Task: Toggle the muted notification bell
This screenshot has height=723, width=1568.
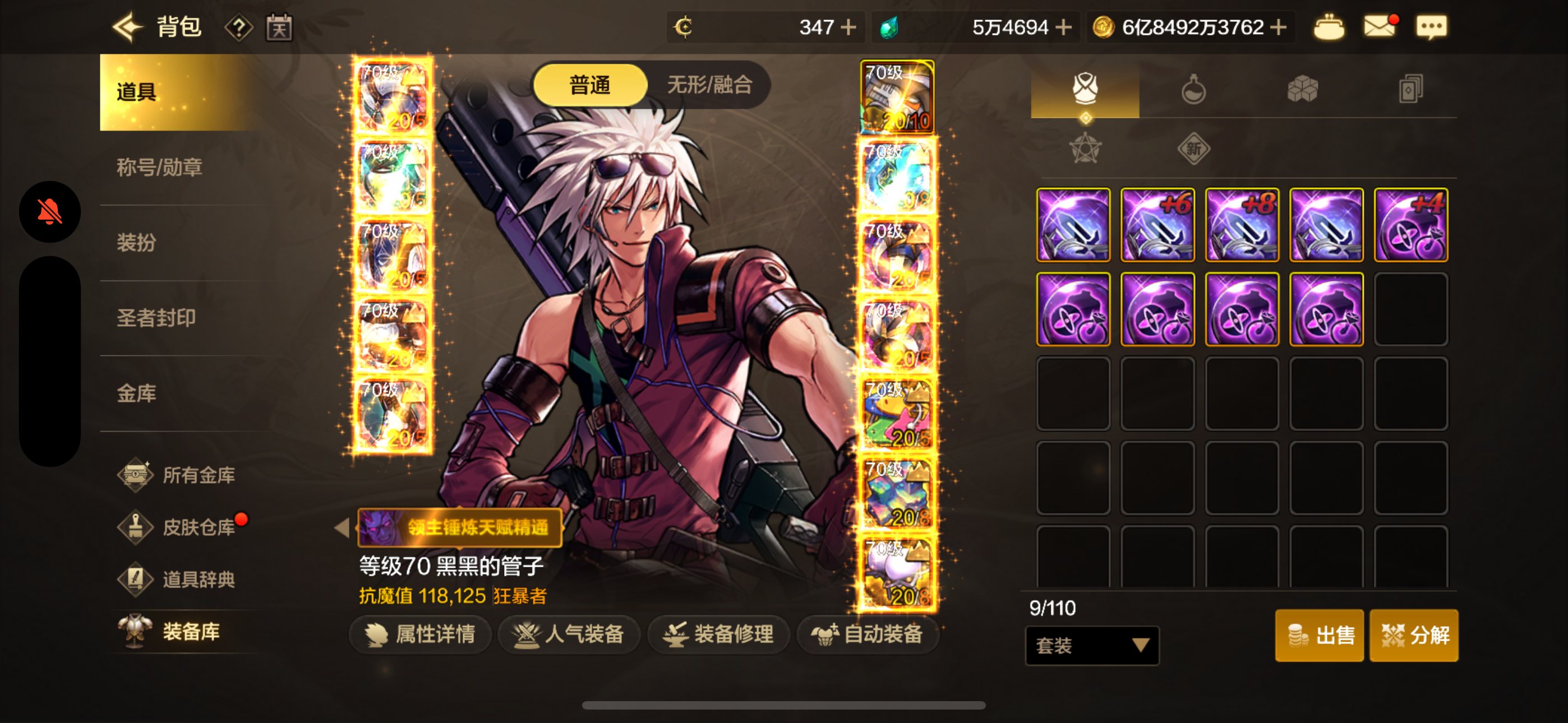Action: point(50,212)
